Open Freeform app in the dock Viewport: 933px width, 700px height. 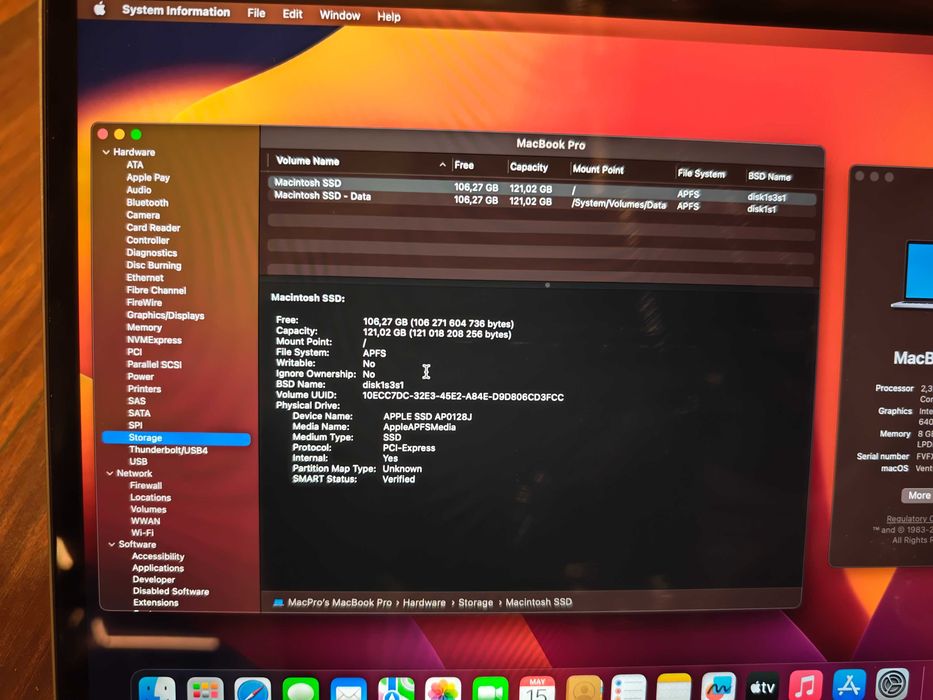click(x=718, y=687)
